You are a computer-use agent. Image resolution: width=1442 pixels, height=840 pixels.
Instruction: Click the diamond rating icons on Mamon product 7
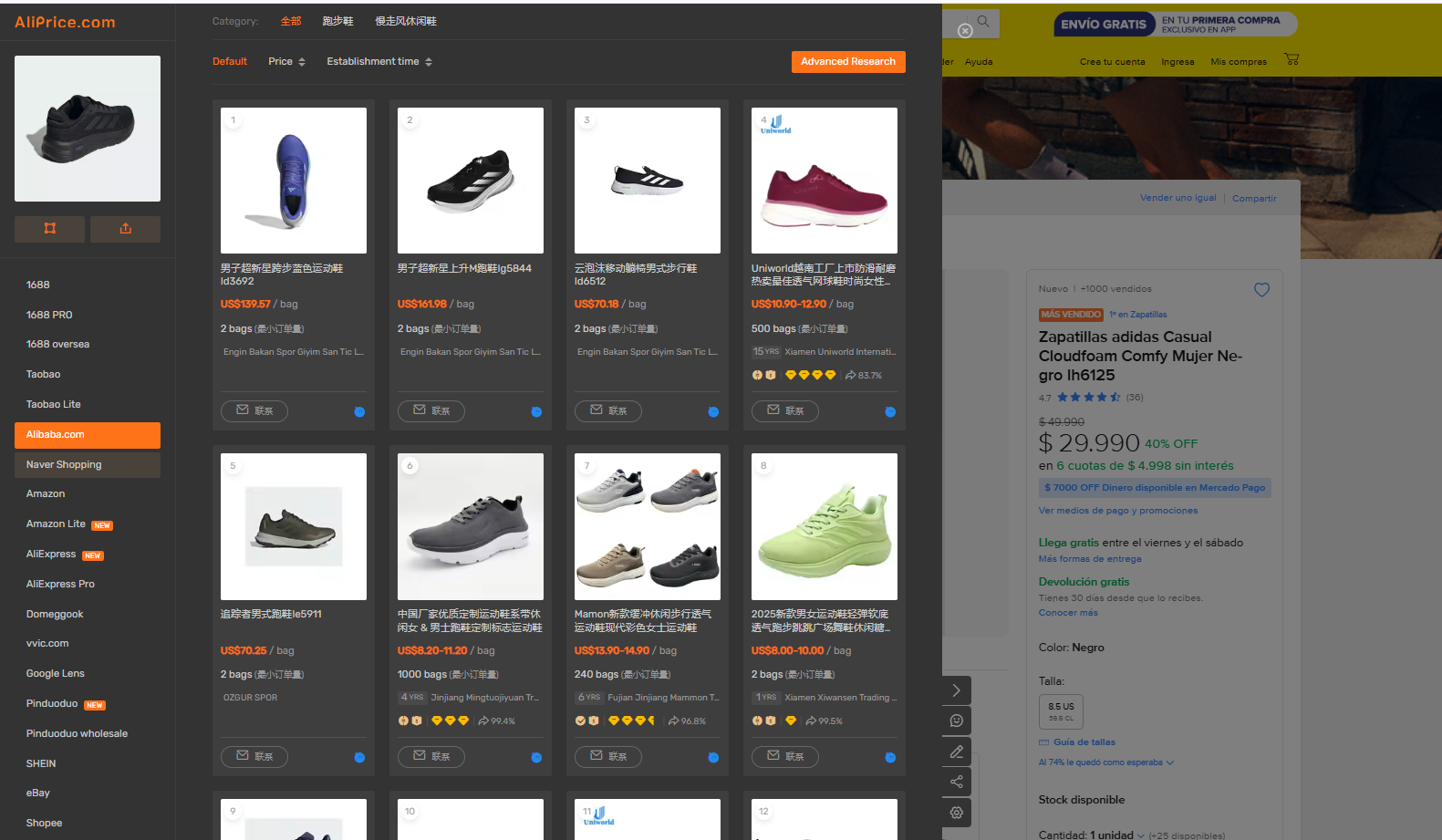pos(632,721)
